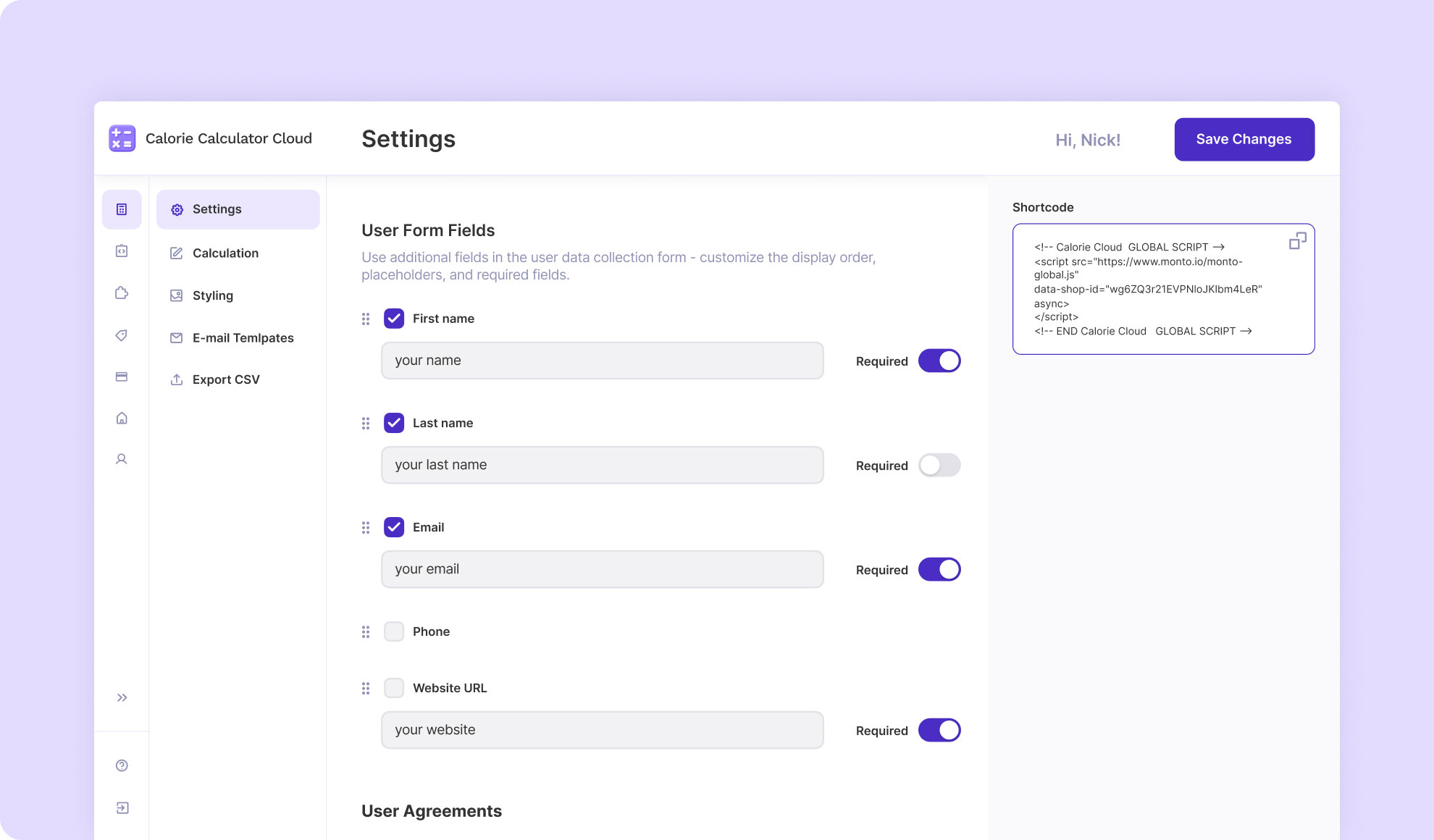Viewport: 1434px width, 840px height.
Task: Click the dashboard grid icon in sidebar
Action: click(x=121, y=209)
